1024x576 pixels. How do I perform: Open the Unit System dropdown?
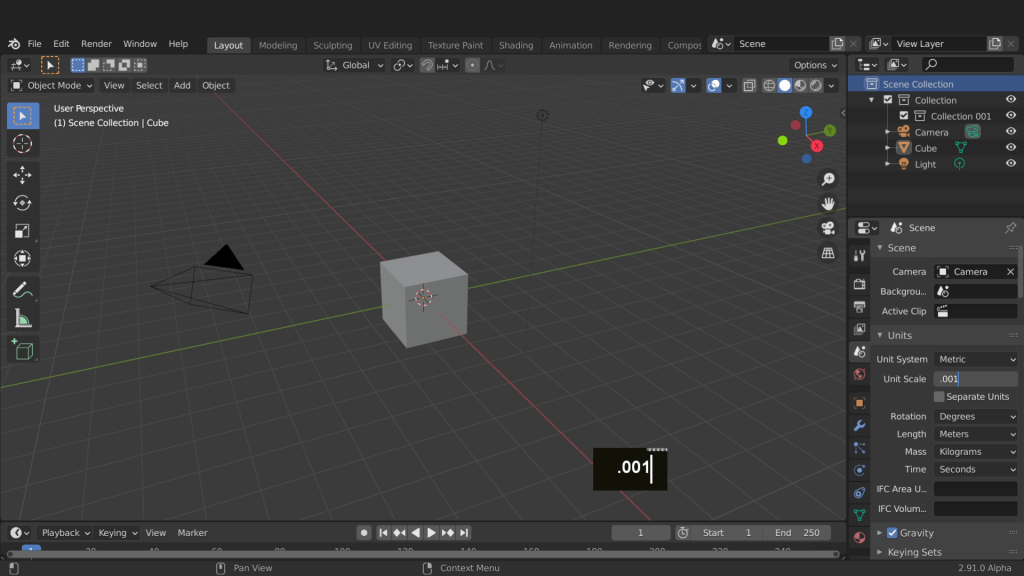tap(976, 359)
